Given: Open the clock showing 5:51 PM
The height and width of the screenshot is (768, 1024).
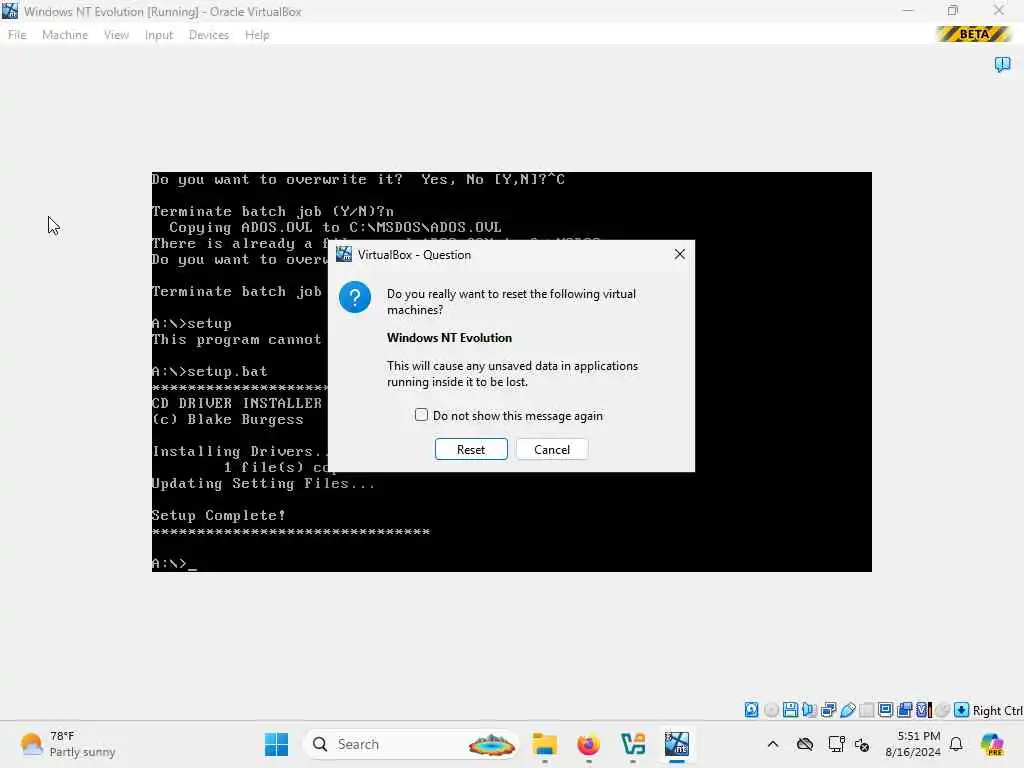Looking at the screenshot, I should pos(912,744).
